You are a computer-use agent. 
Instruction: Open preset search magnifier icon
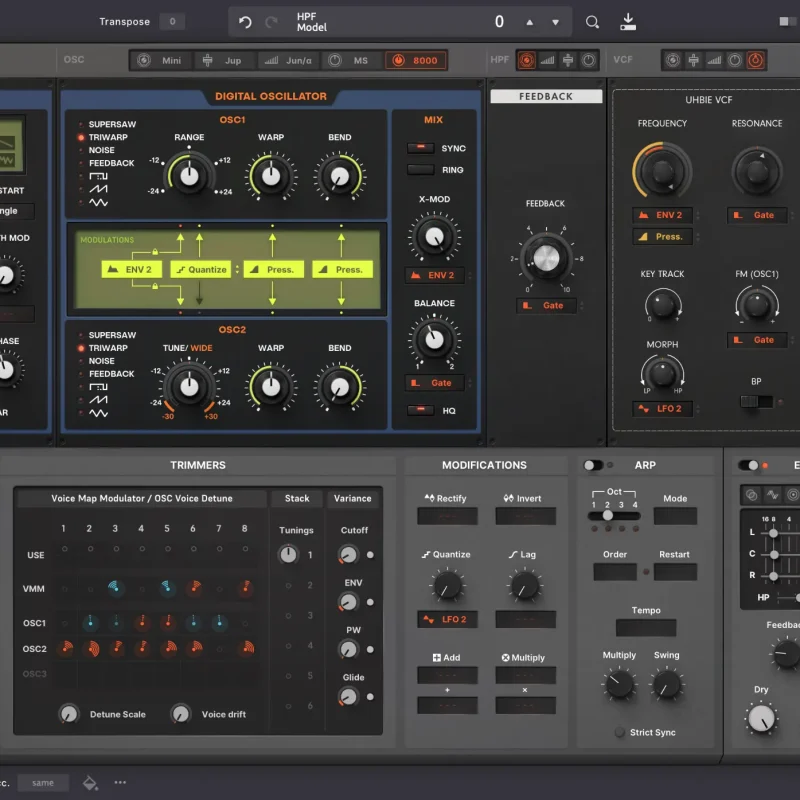(x=593, y=22)
